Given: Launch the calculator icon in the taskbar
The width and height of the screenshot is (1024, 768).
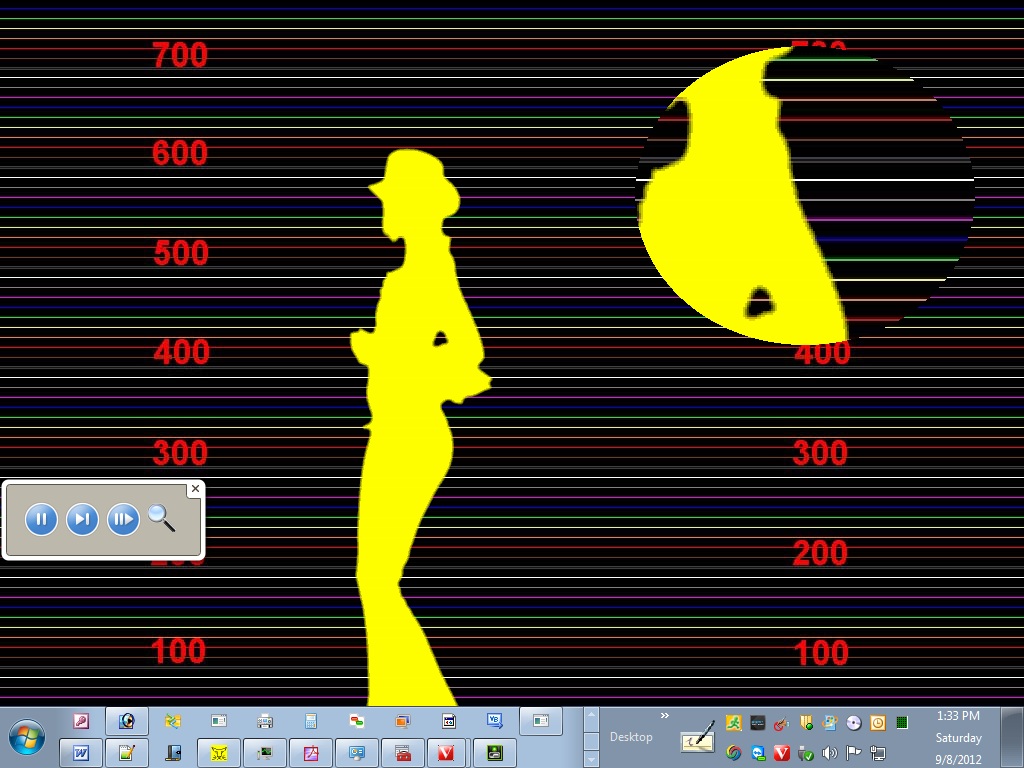Looking at the screenshot, I should tap(311, 720).
